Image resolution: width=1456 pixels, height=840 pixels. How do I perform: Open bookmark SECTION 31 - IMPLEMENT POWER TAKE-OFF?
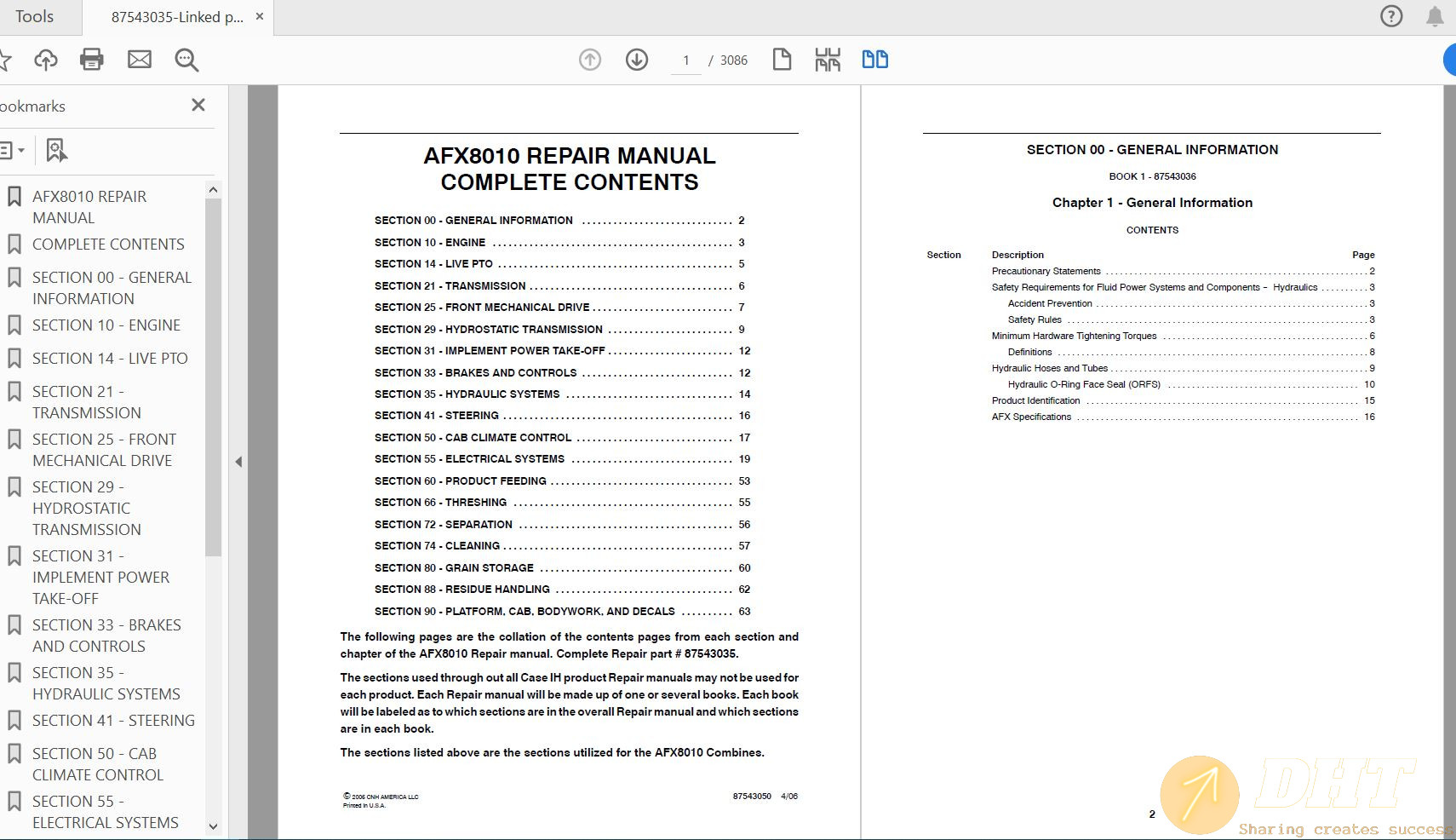[100, 578]
